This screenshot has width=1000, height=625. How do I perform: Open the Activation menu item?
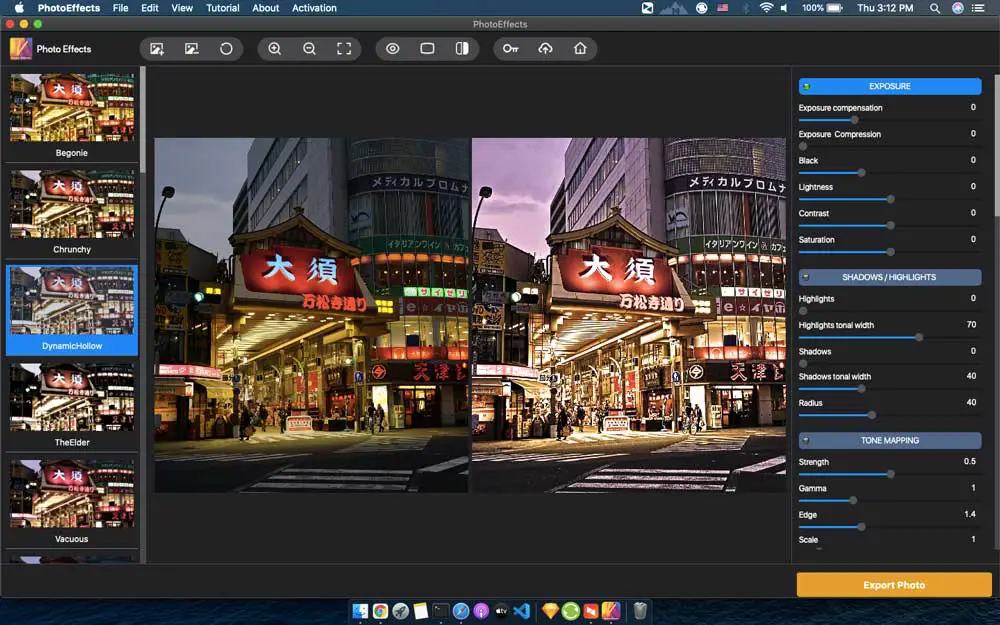314,8
